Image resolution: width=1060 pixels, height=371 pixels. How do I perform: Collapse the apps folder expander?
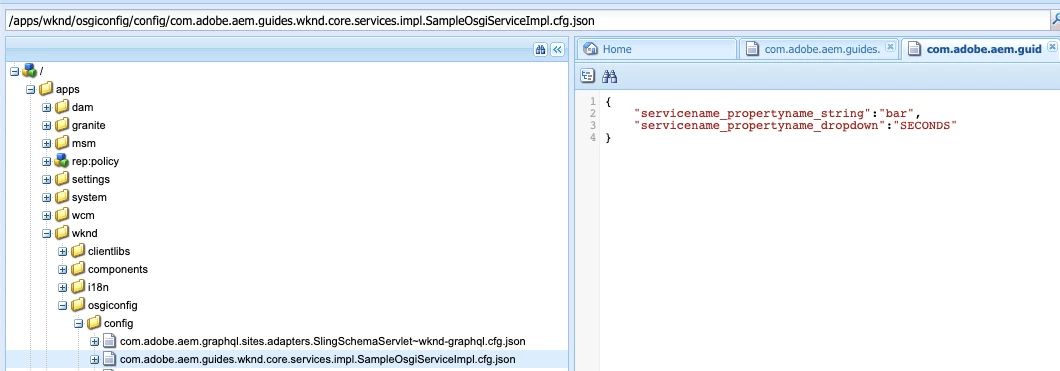coord(30,89)
